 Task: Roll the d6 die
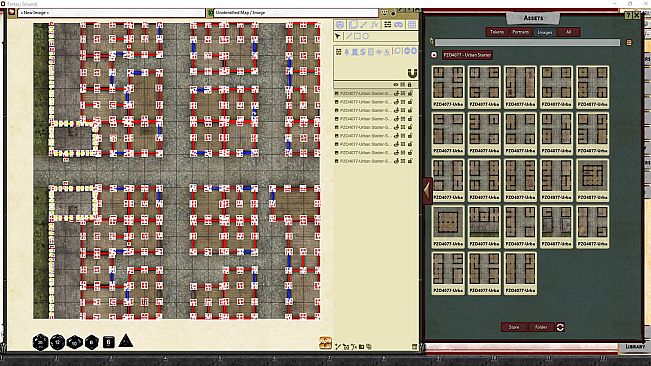click(108, 342)
